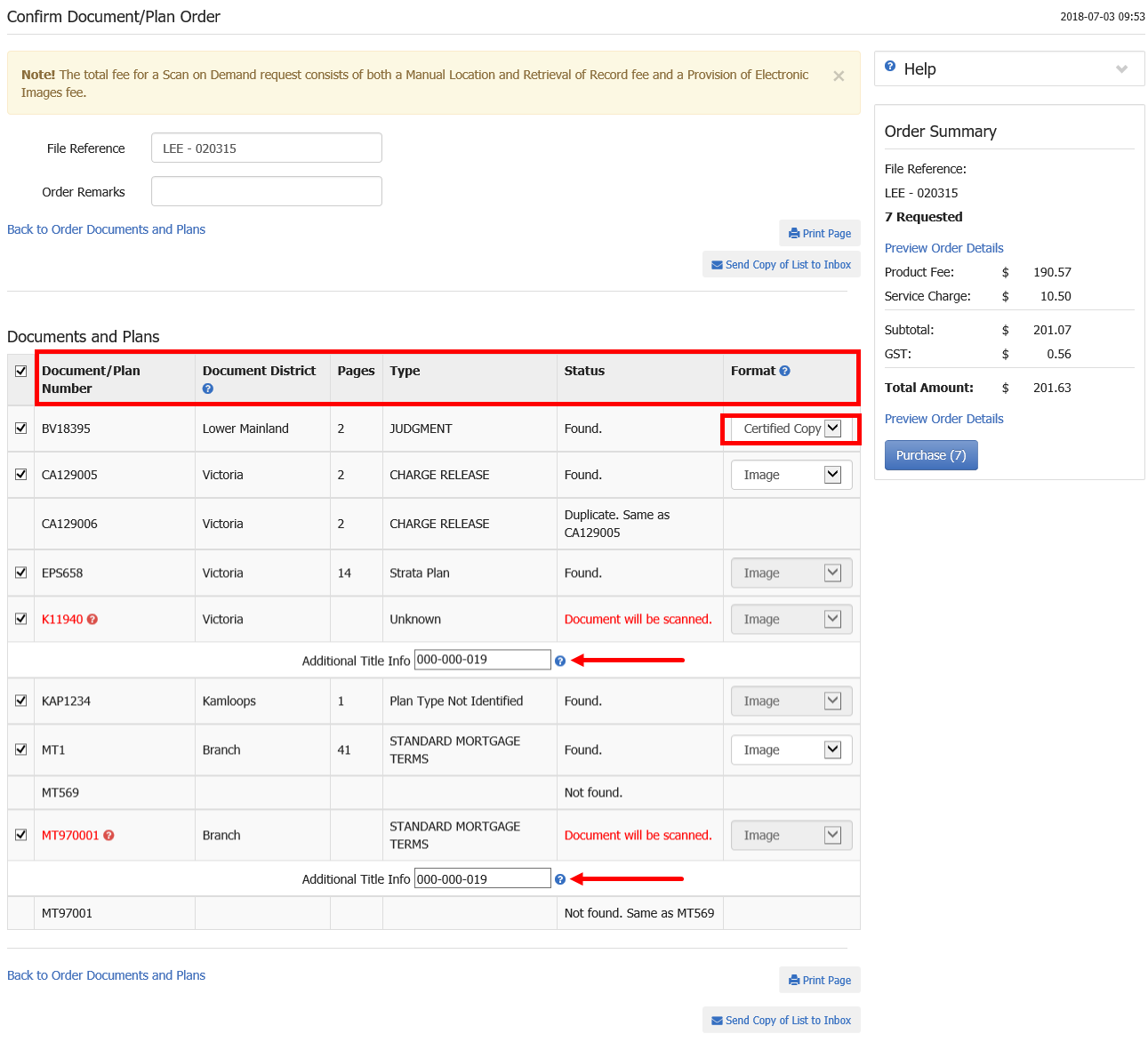Click top Send Copy of List to Inbox

(x=782, y=265)
